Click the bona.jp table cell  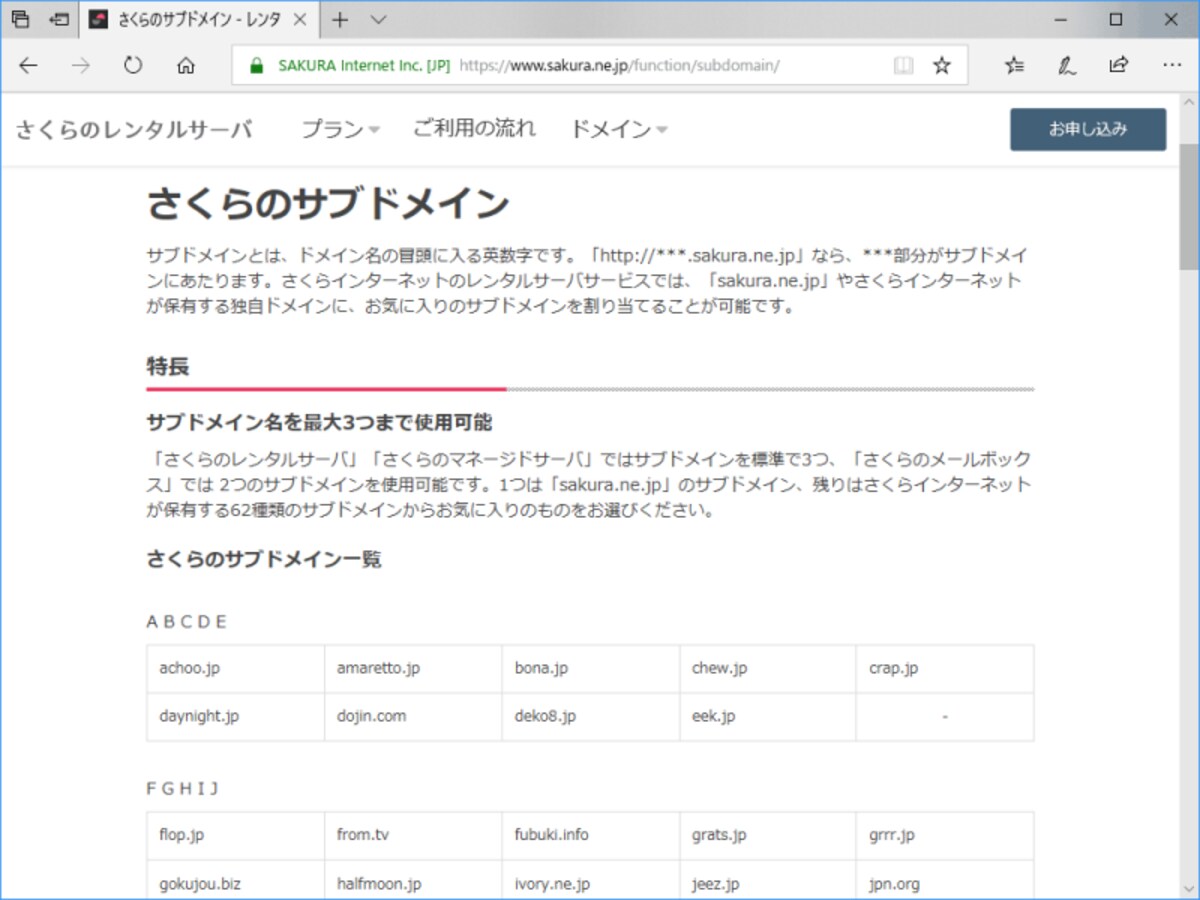pyautogui.click(x=590, y=669)
